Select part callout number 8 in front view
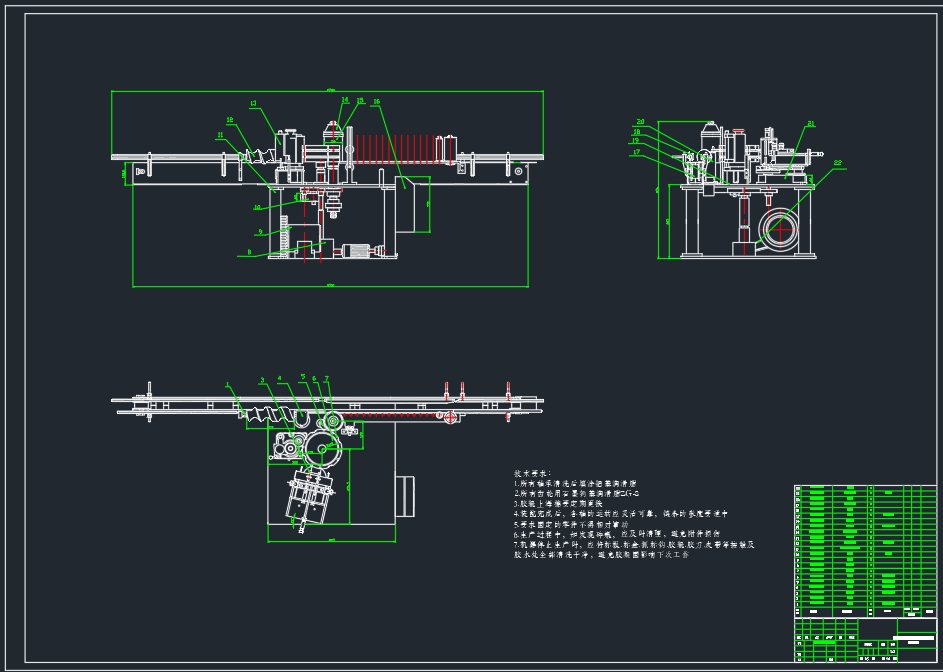 tap(250, 253)
